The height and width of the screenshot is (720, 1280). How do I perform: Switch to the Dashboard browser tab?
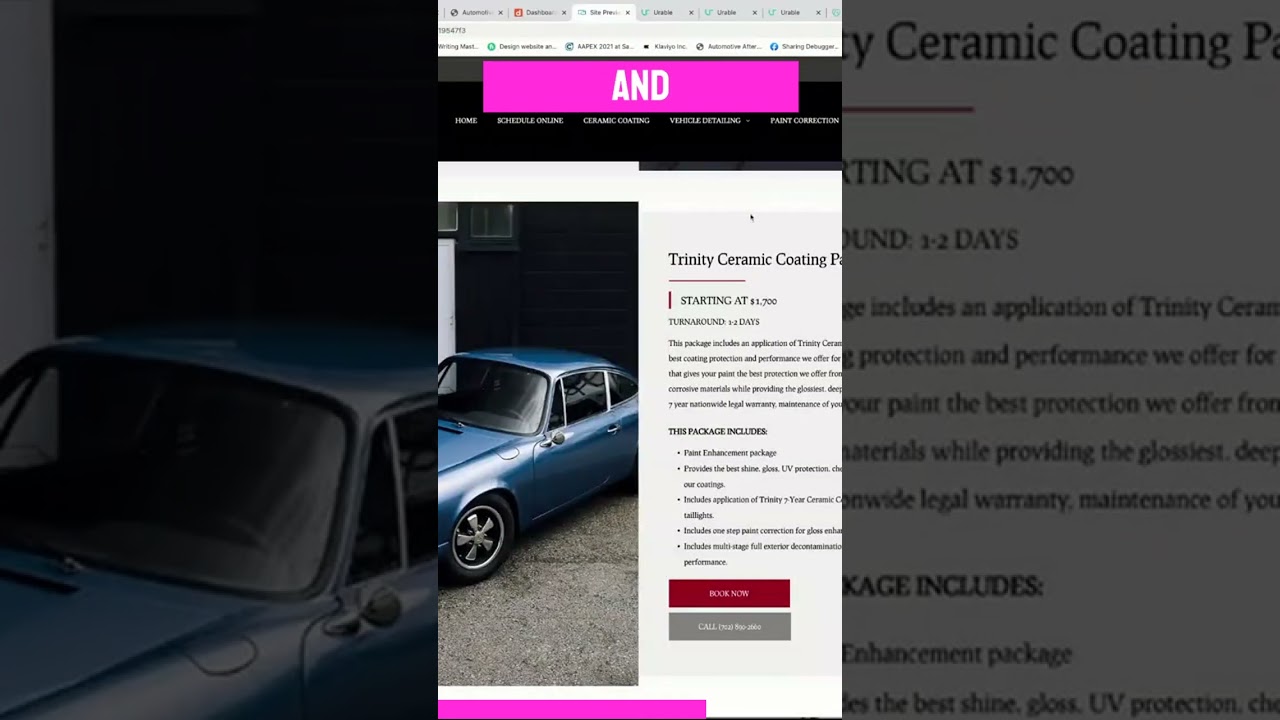coord(538,13)
